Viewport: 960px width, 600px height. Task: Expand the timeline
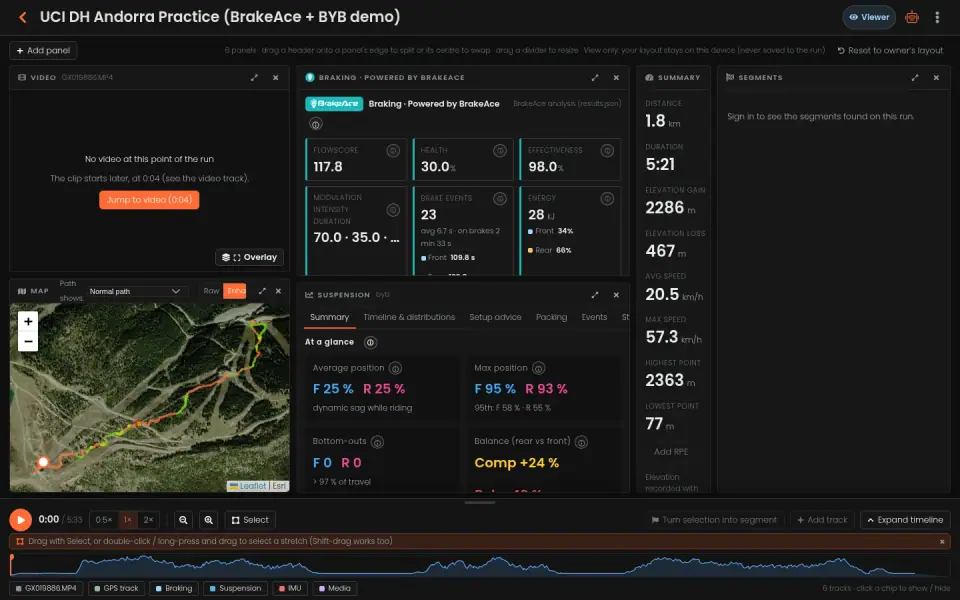905,520
